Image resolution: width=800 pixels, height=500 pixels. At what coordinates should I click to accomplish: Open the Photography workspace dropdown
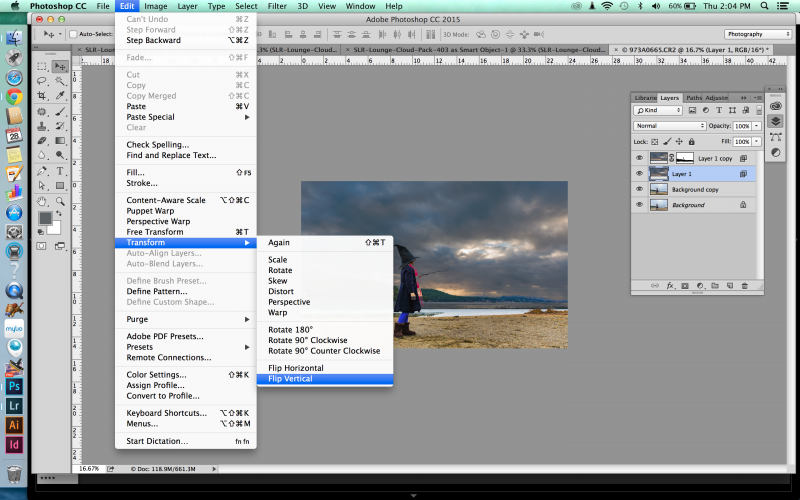click(757, 34)
